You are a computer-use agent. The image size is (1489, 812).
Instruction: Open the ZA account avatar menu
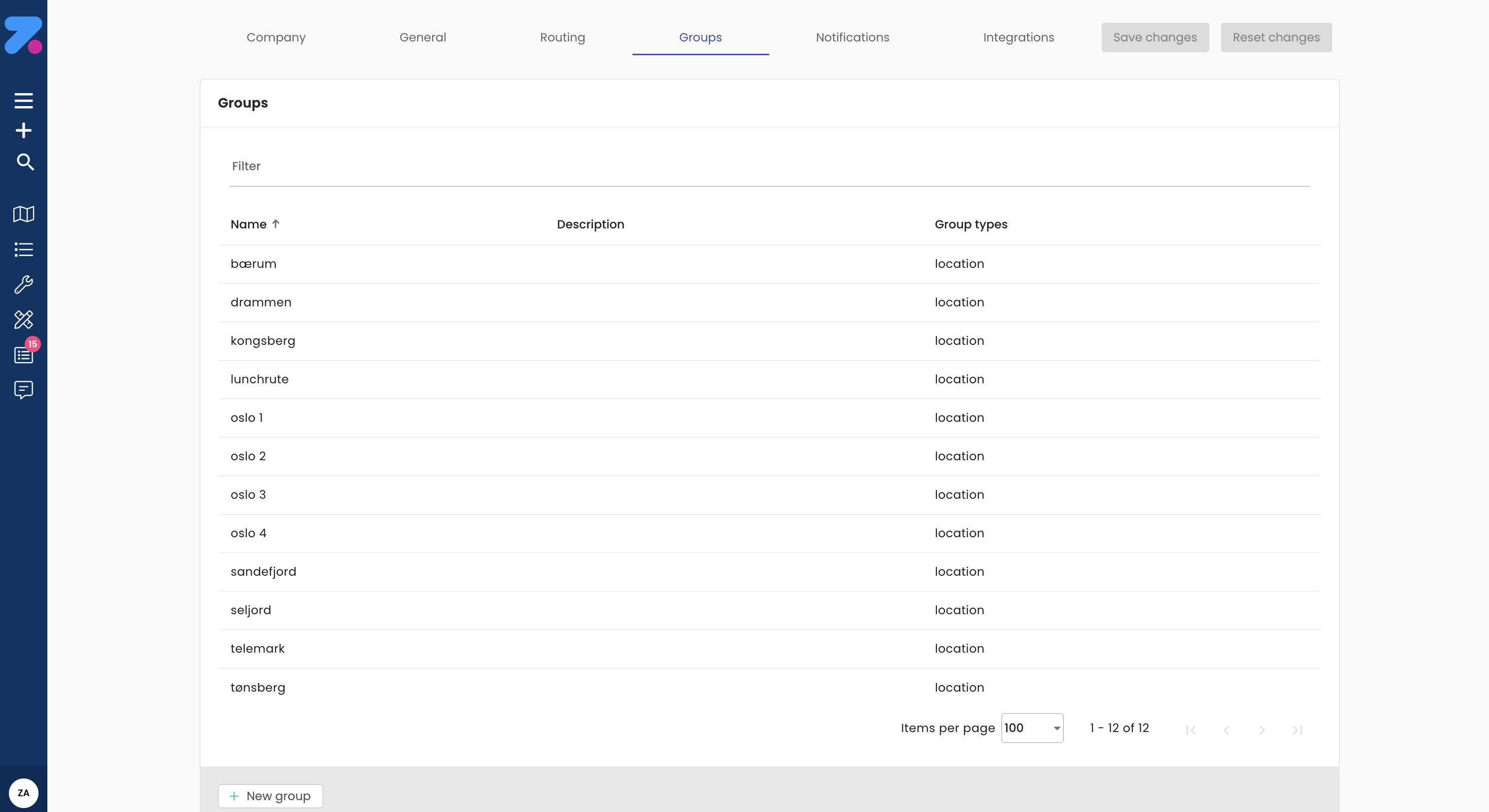pos(23,793)
